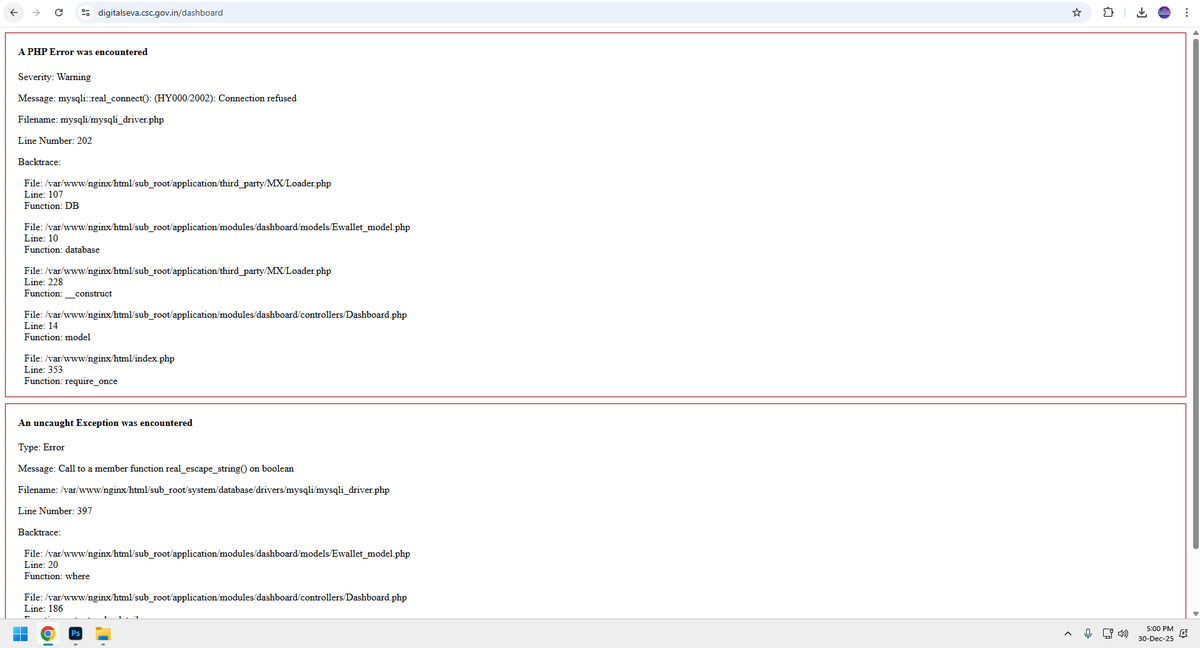View site information icon beside the URL

coord(86,13)
